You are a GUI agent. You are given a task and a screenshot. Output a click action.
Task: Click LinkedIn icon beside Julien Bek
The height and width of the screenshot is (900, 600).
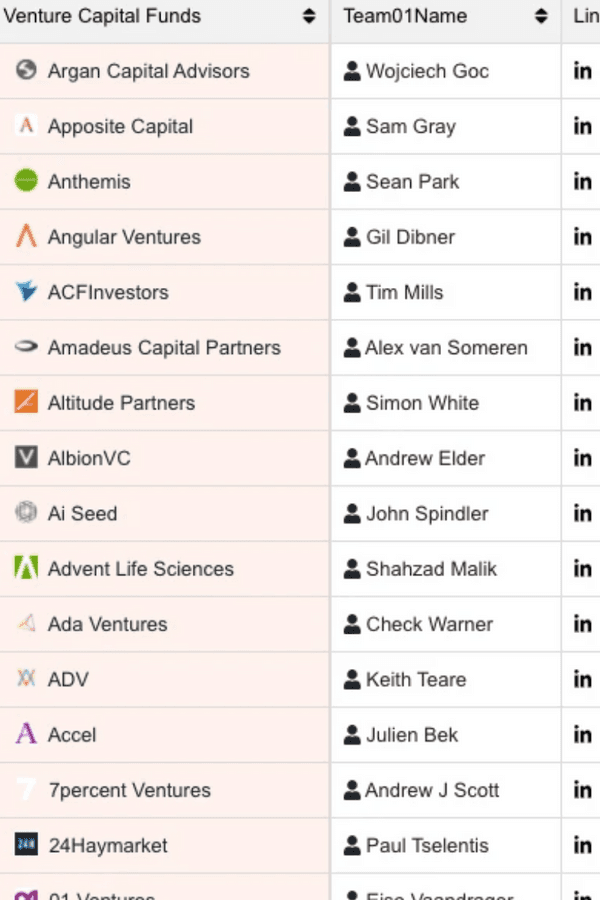[582, 734]
